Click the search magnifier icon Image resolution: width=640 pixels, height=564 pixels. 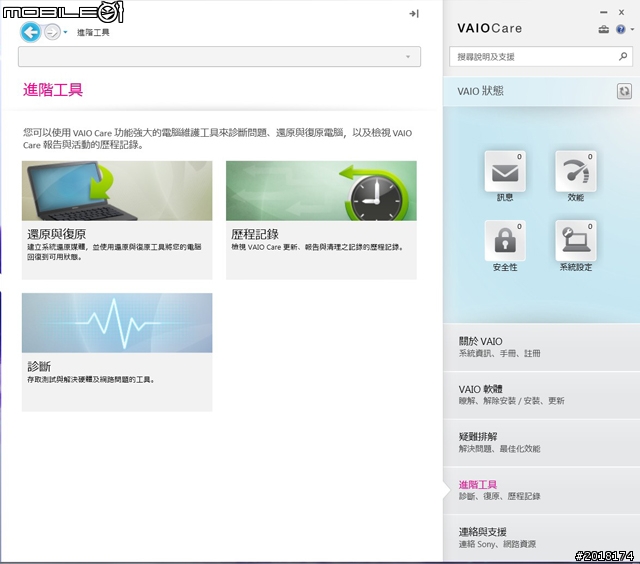click(x=623, y=56)
